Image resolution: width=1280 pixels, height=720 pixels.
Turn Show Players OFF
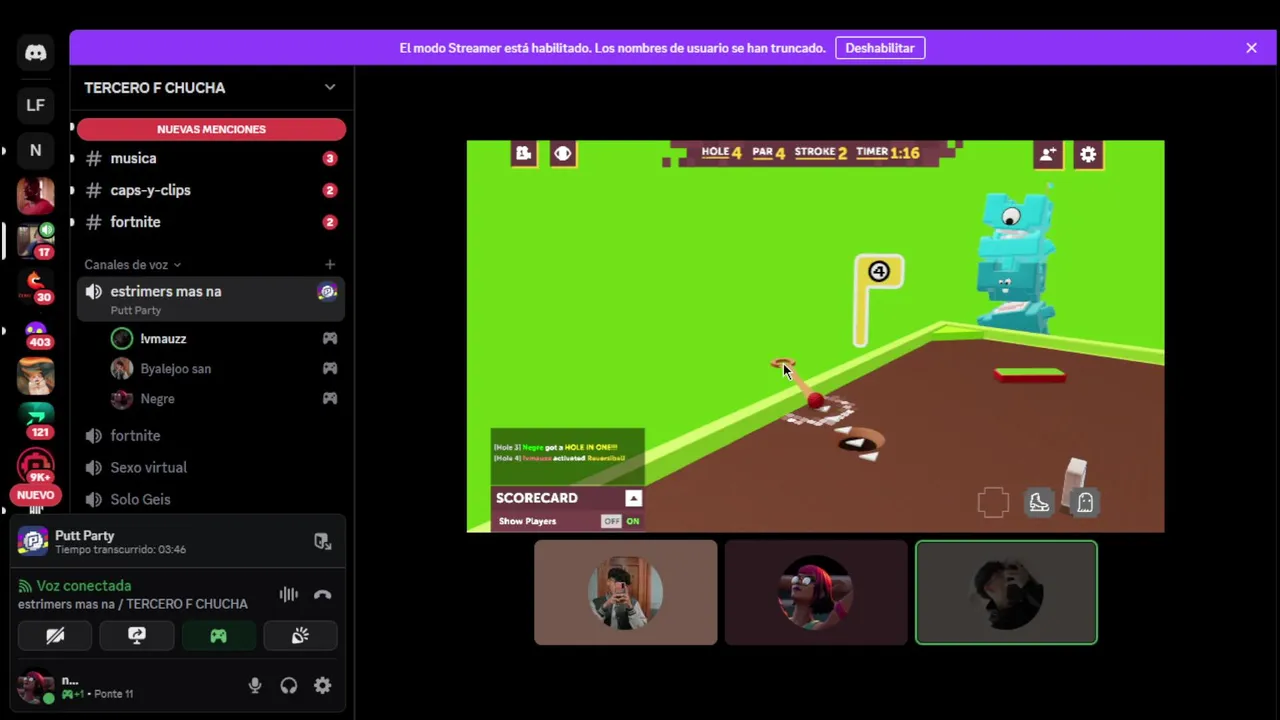tap(611, 521)
